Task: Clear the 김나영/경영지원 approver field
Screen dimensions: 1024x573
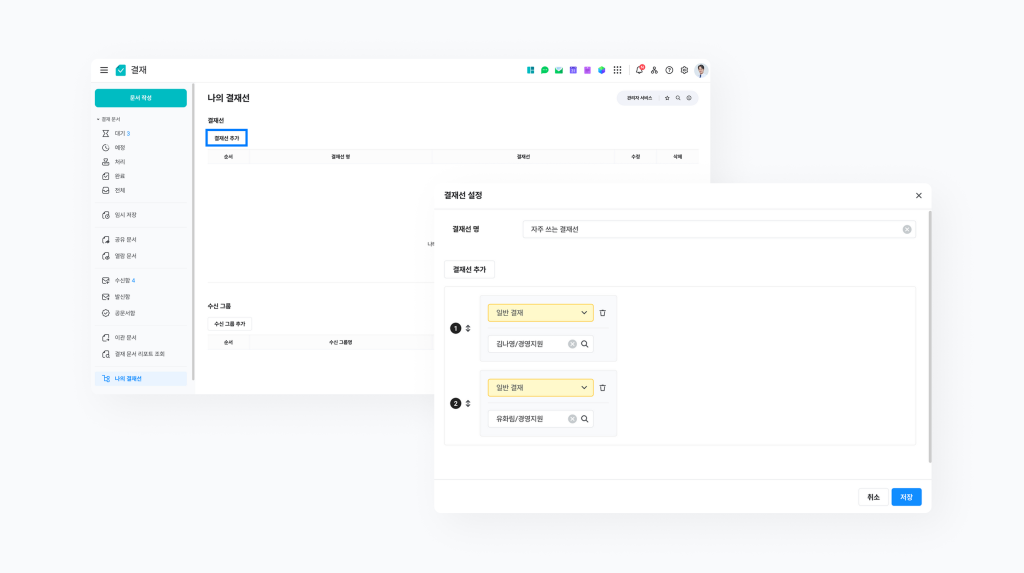Action: pos(572,344)
